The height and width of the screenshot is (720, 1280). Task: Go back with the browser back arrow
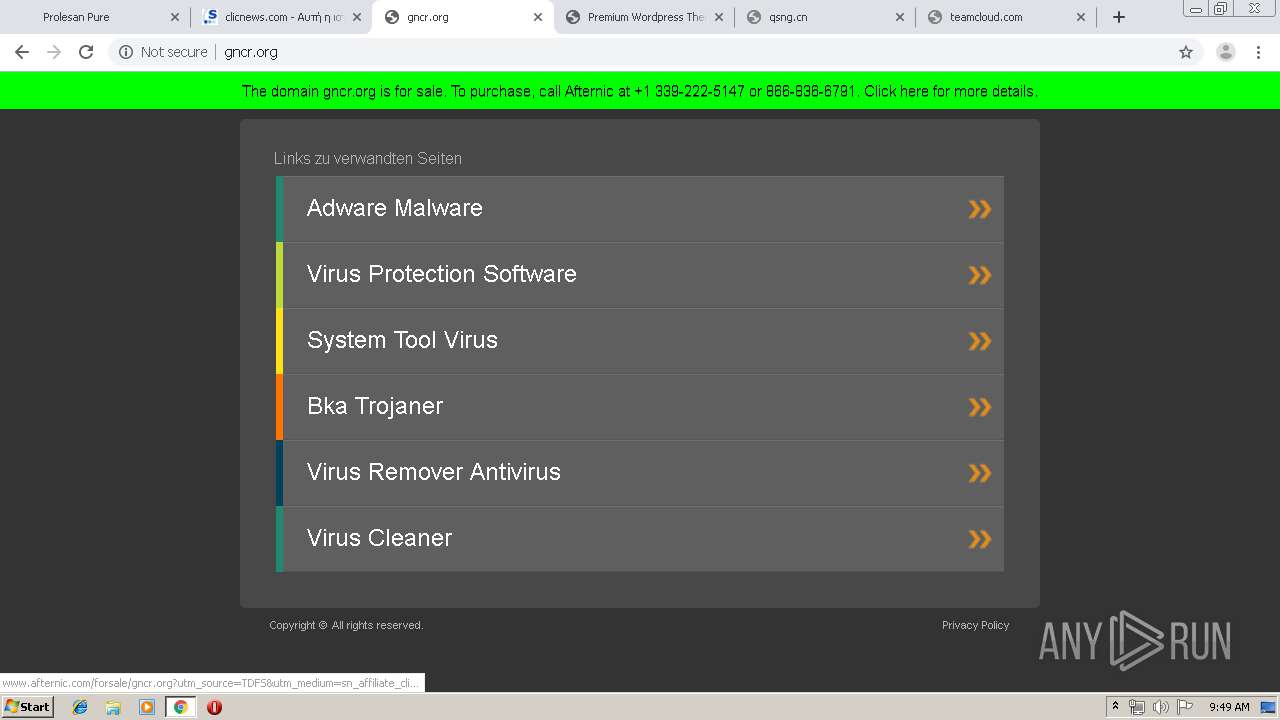pos(22,52)
